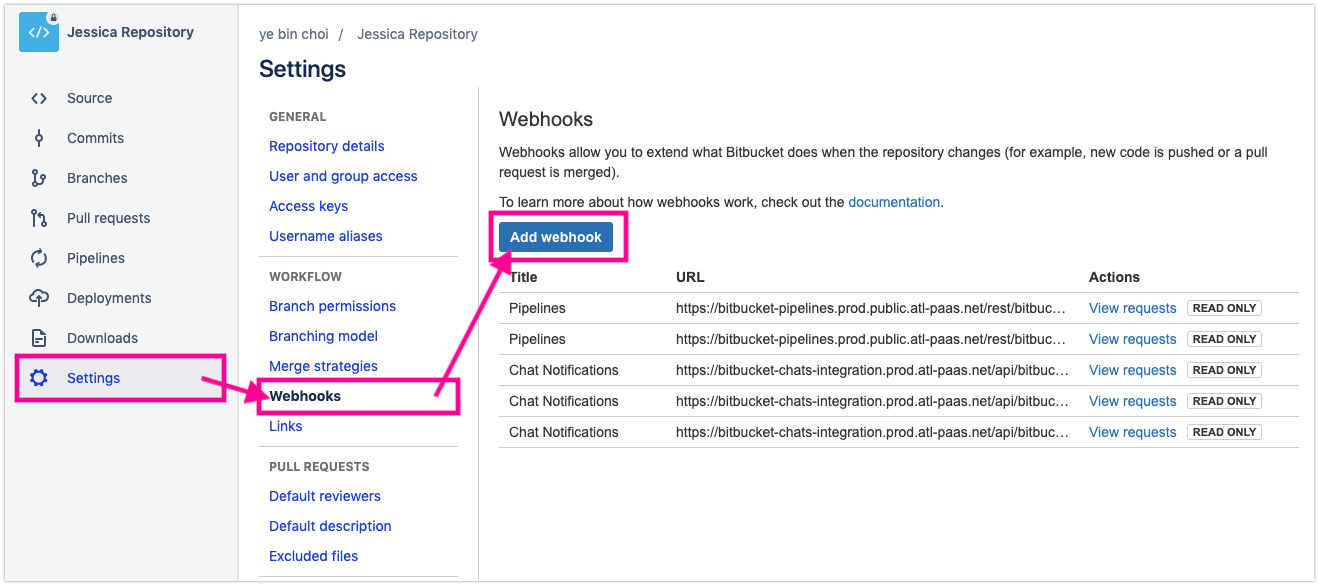Select Webhooks in settings menu
Image resolution: width=1319 pixels, height=586 pixels.
pyautogui.click(x=305, y=396)
